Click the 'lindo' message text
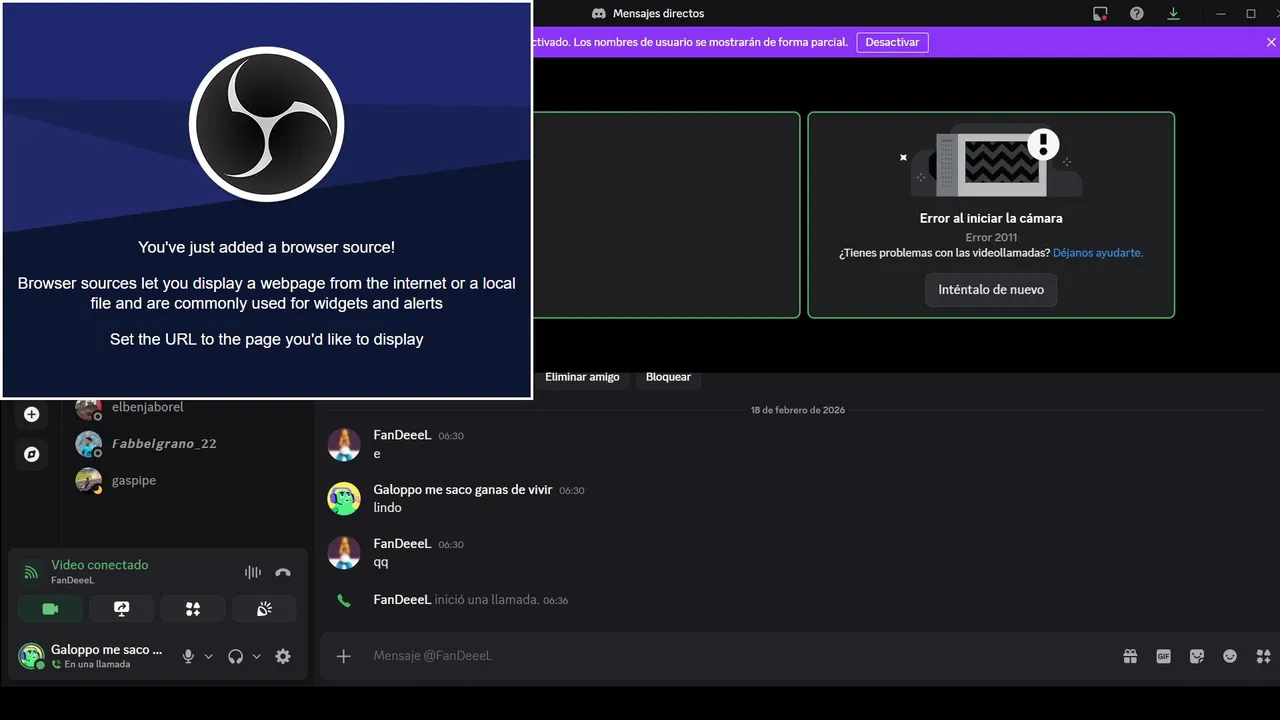Viewport: 1280px width, 720px height. click(387, 508)
